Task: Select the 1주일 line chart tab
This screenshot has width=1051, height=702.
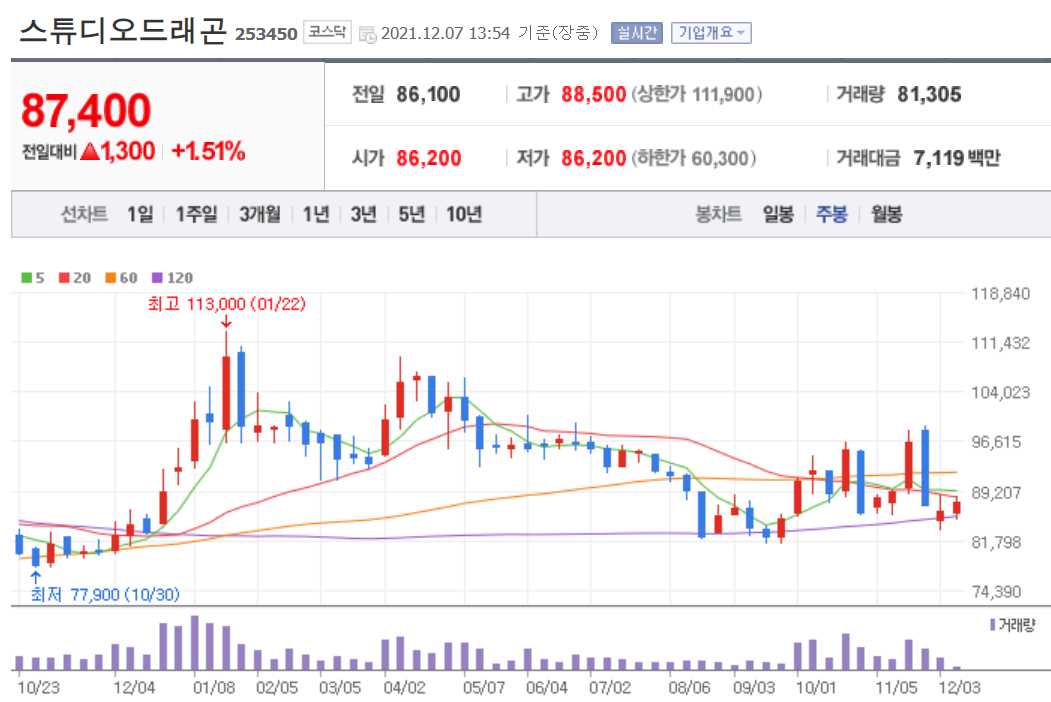Action: (196, 214)
